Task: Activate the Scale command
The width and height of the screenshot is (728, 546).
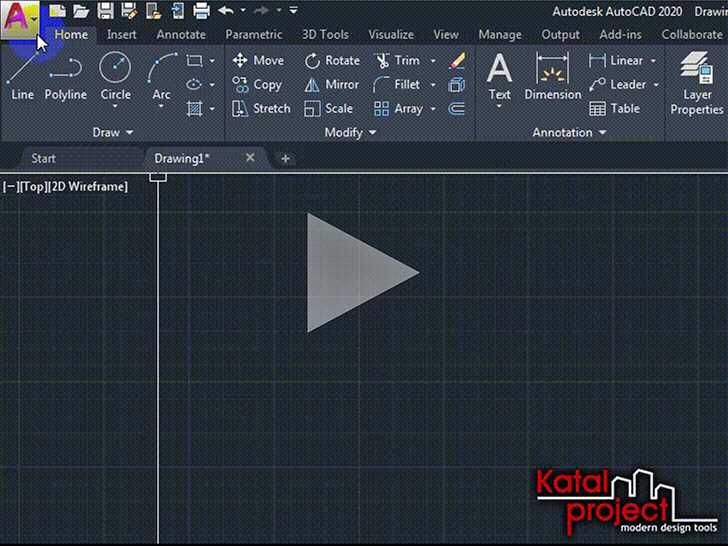Action: coord(328,109)
